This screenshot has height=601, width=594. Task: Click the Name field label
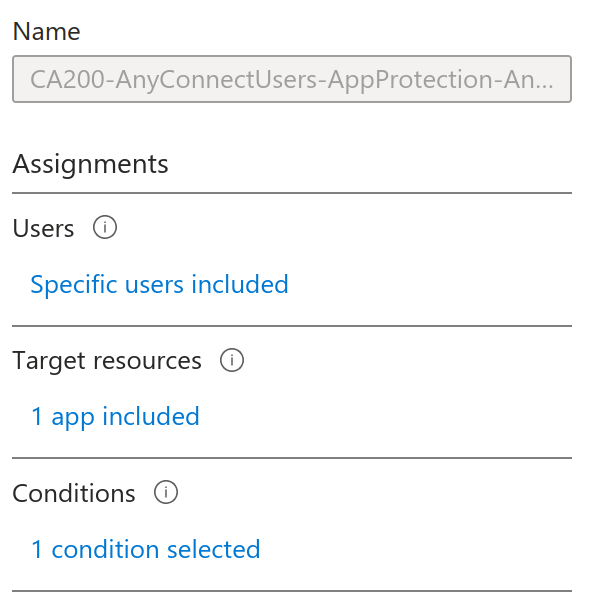[x=46, y=31]
